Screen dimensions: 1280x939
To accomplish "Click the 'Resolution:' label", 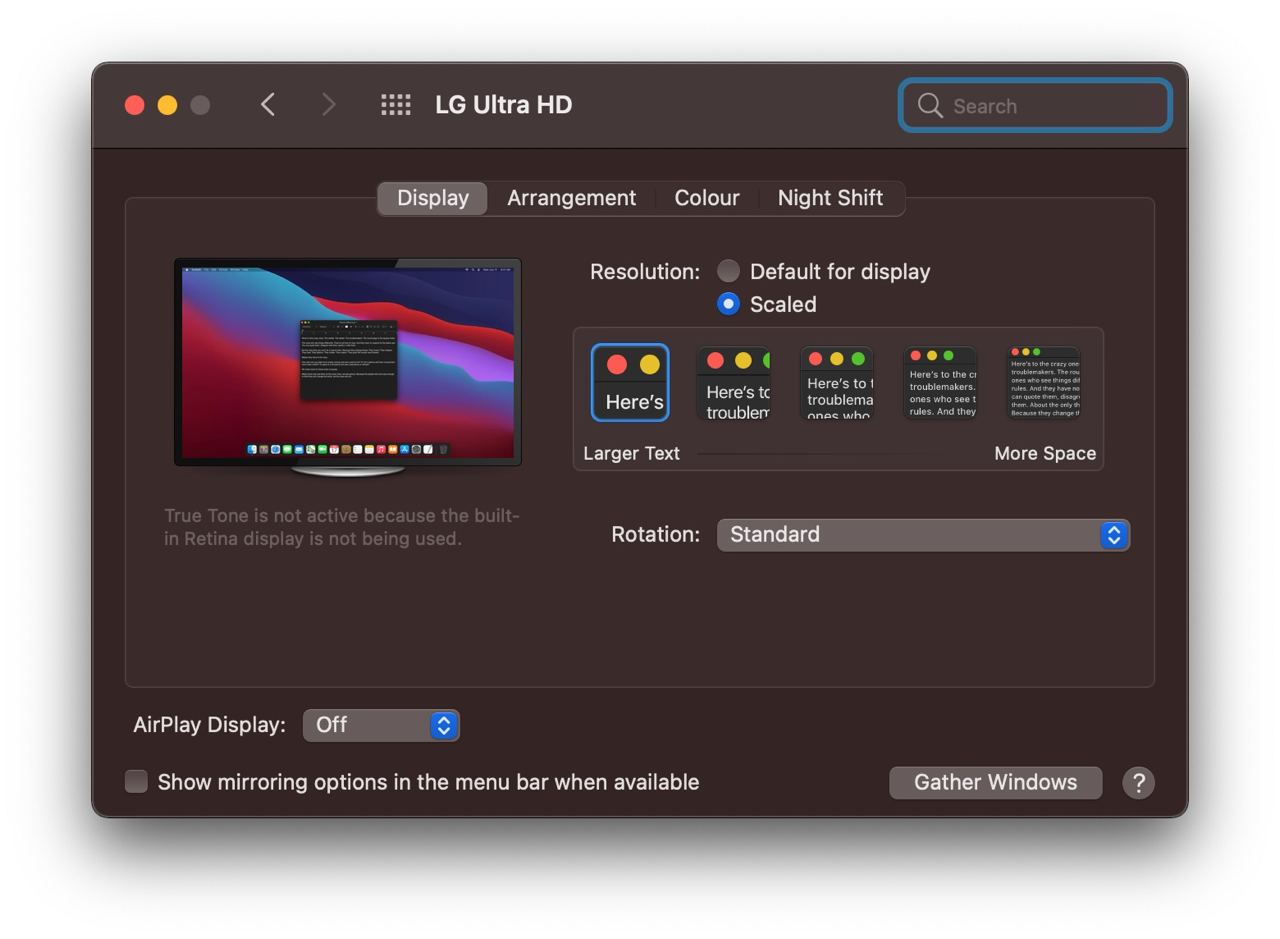I will point(645,272).
